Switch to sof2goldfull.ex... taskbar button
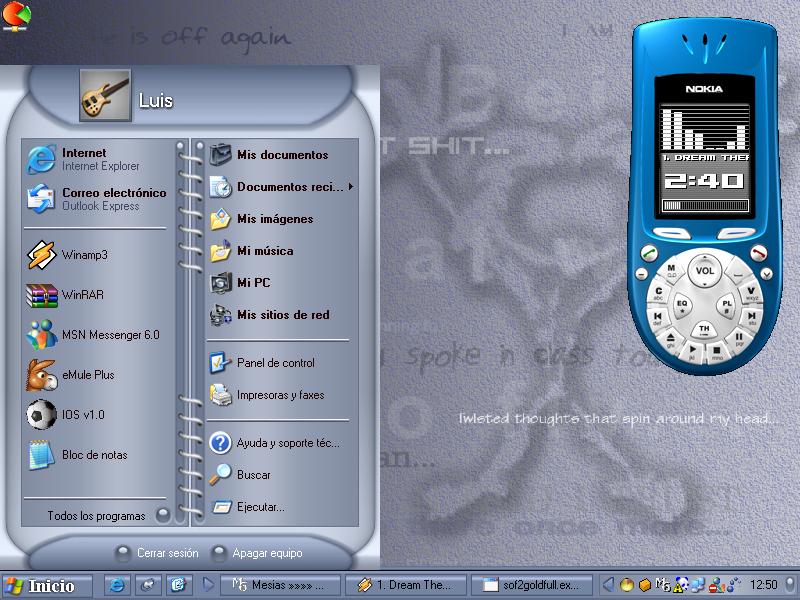Image resolution: width=800 pixels, height=600 pixels. point(532,585)
